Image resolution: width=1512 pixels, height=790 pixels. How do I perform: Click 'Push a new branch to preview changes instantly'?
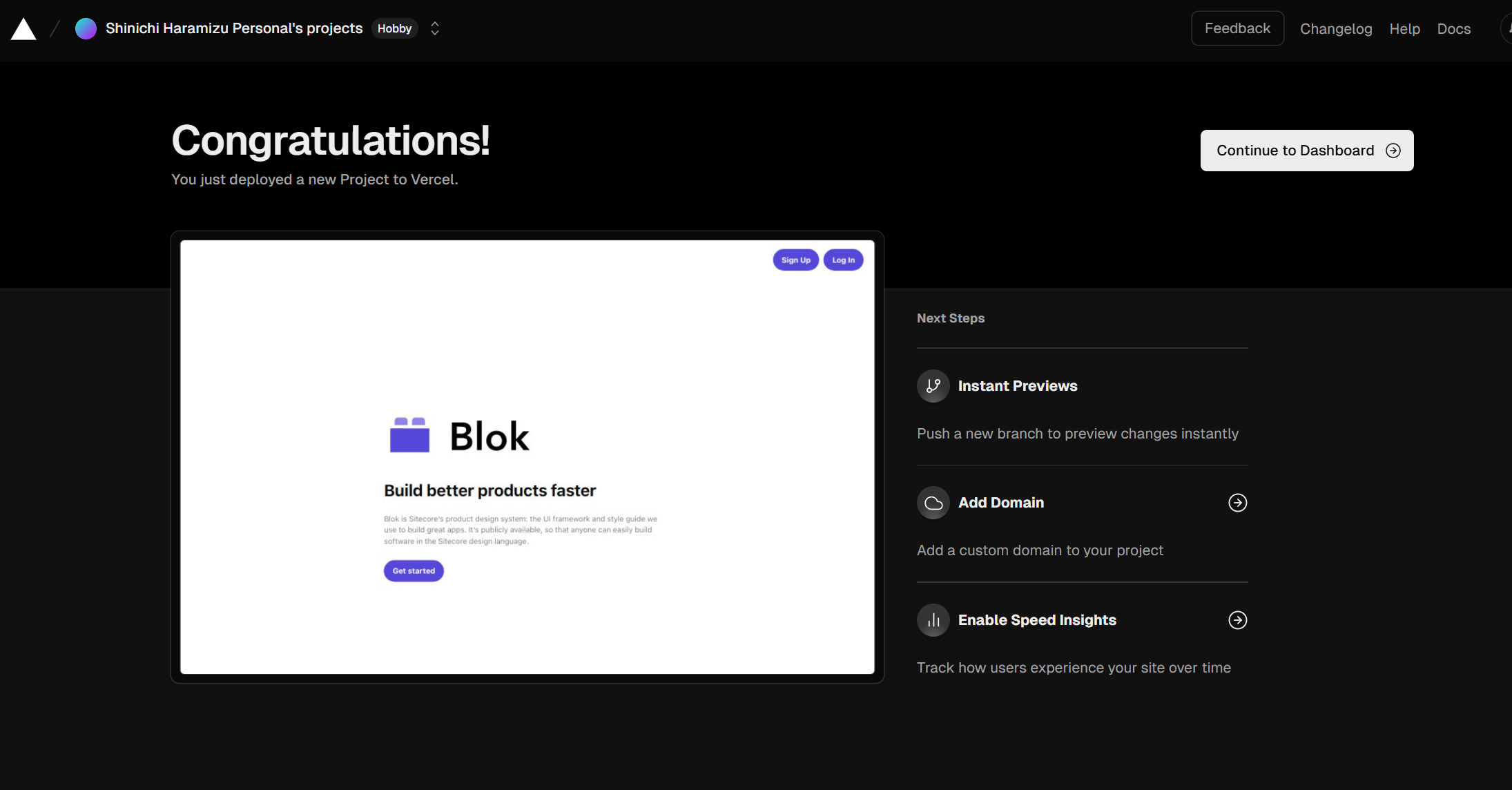point(1078,434)
